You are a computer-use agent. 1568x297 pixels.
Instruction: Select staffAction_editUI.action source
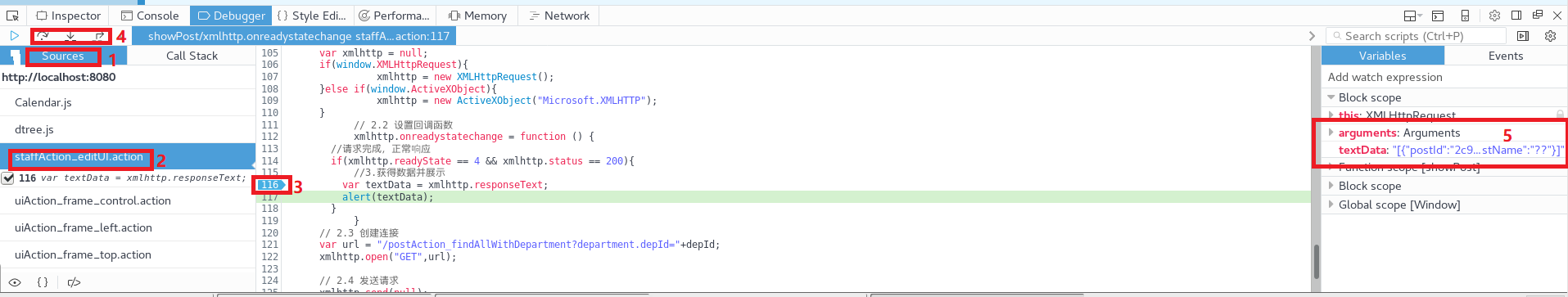pyautogui.click(x=128, y=156)
